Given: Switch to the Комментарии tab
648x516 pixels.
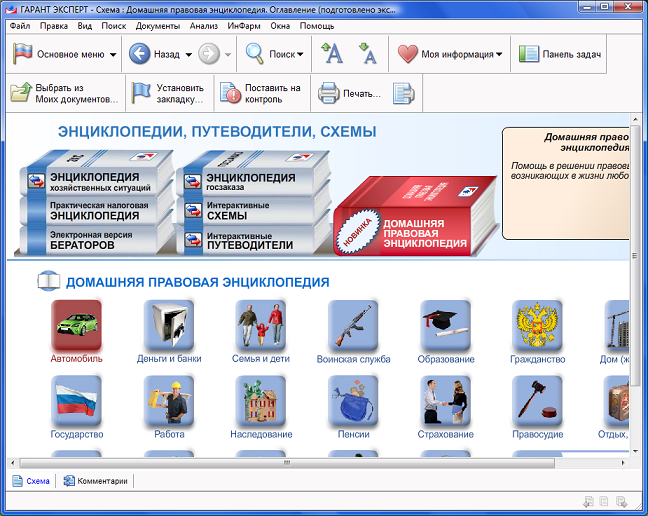Looking at the screenshot, I should point(96,481).
